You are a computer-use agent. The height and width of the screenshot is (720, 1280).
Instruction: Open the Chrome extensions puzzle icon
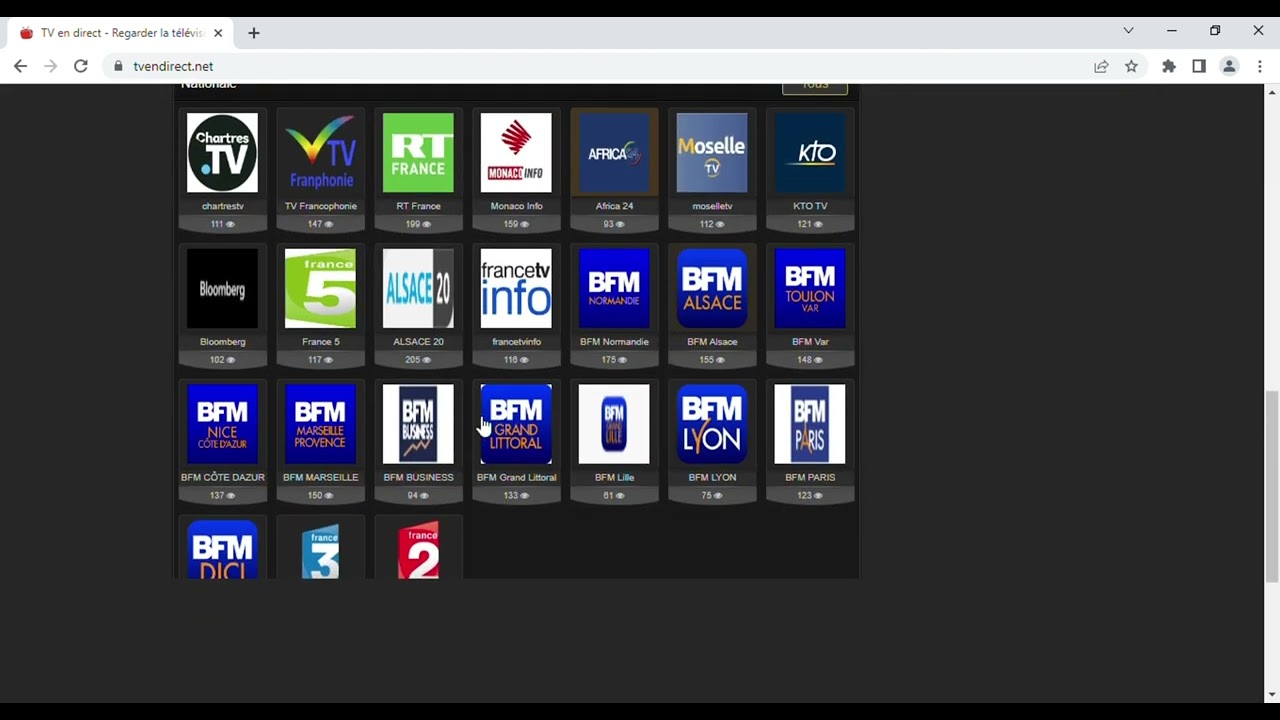pos(1169,66)
